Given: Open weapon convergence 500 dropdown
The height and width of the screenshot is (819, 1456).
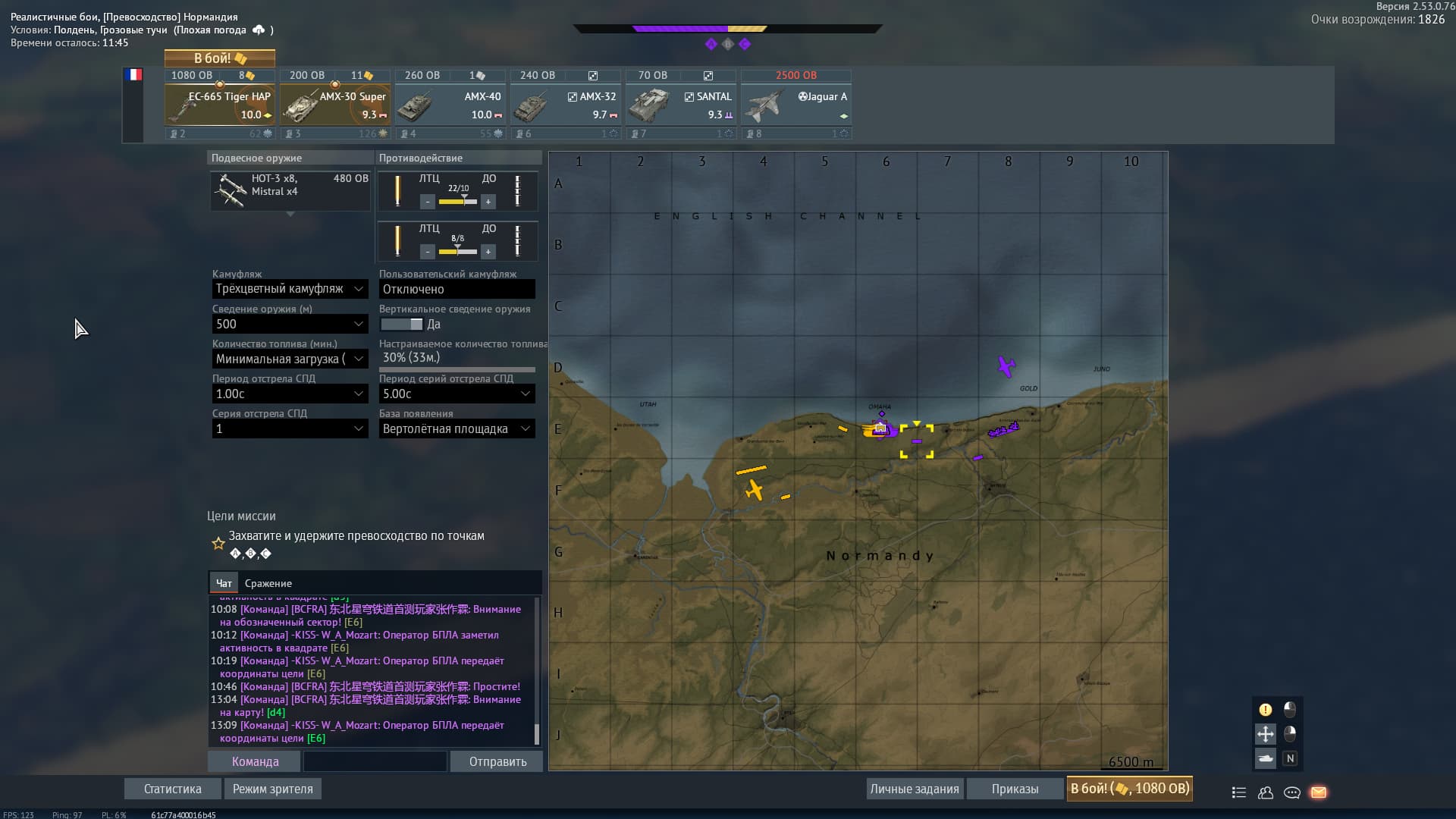Looking at the screenshot, I should click(290, 324).
